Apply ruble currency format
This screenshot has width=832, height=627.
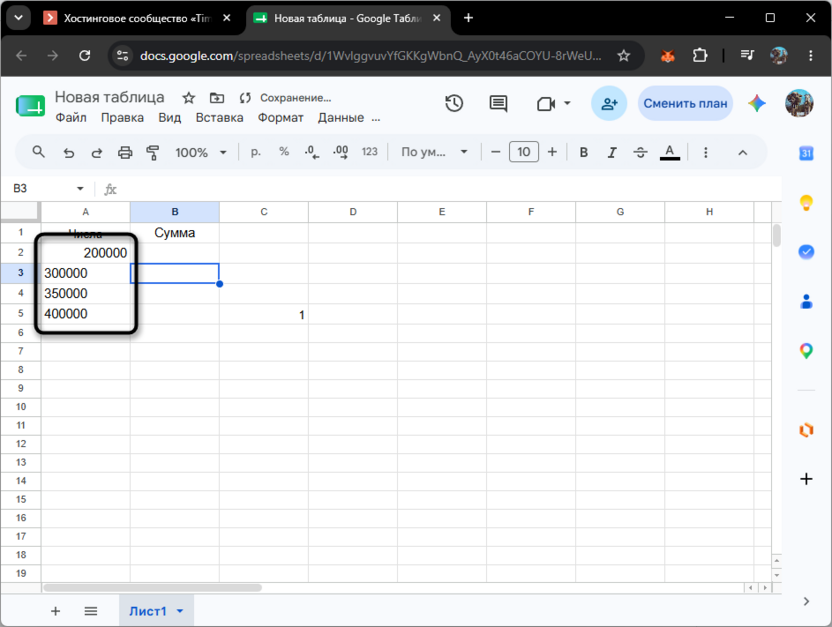click(256, 152)
